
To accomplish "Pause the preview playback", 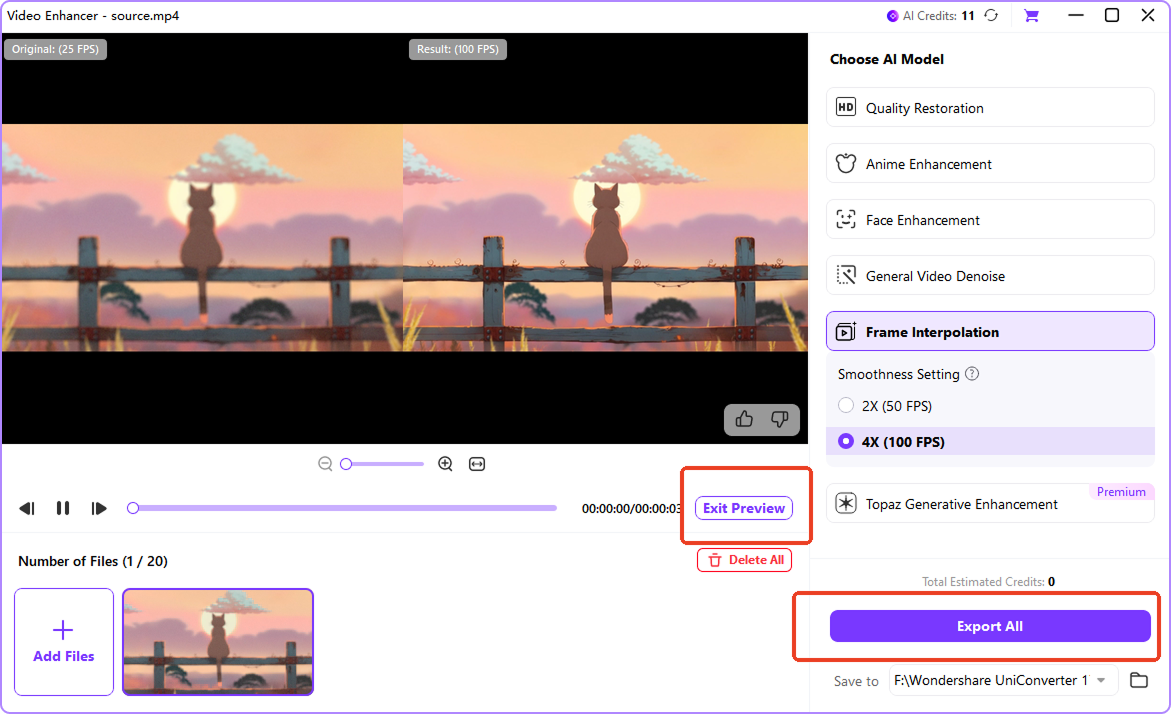I will pyautogui.click(x=63, y=508).
